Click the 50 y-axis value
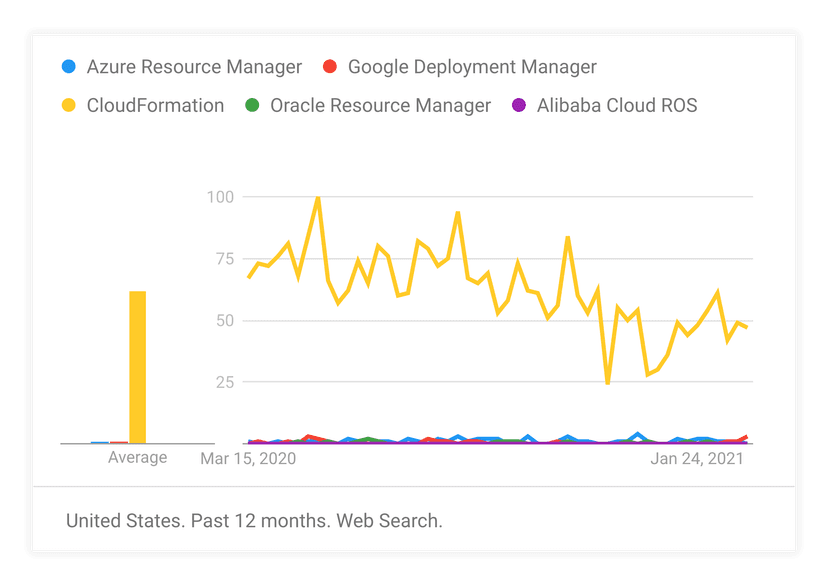The width and height of the screenshot is (828, 586). coord(224,320)
